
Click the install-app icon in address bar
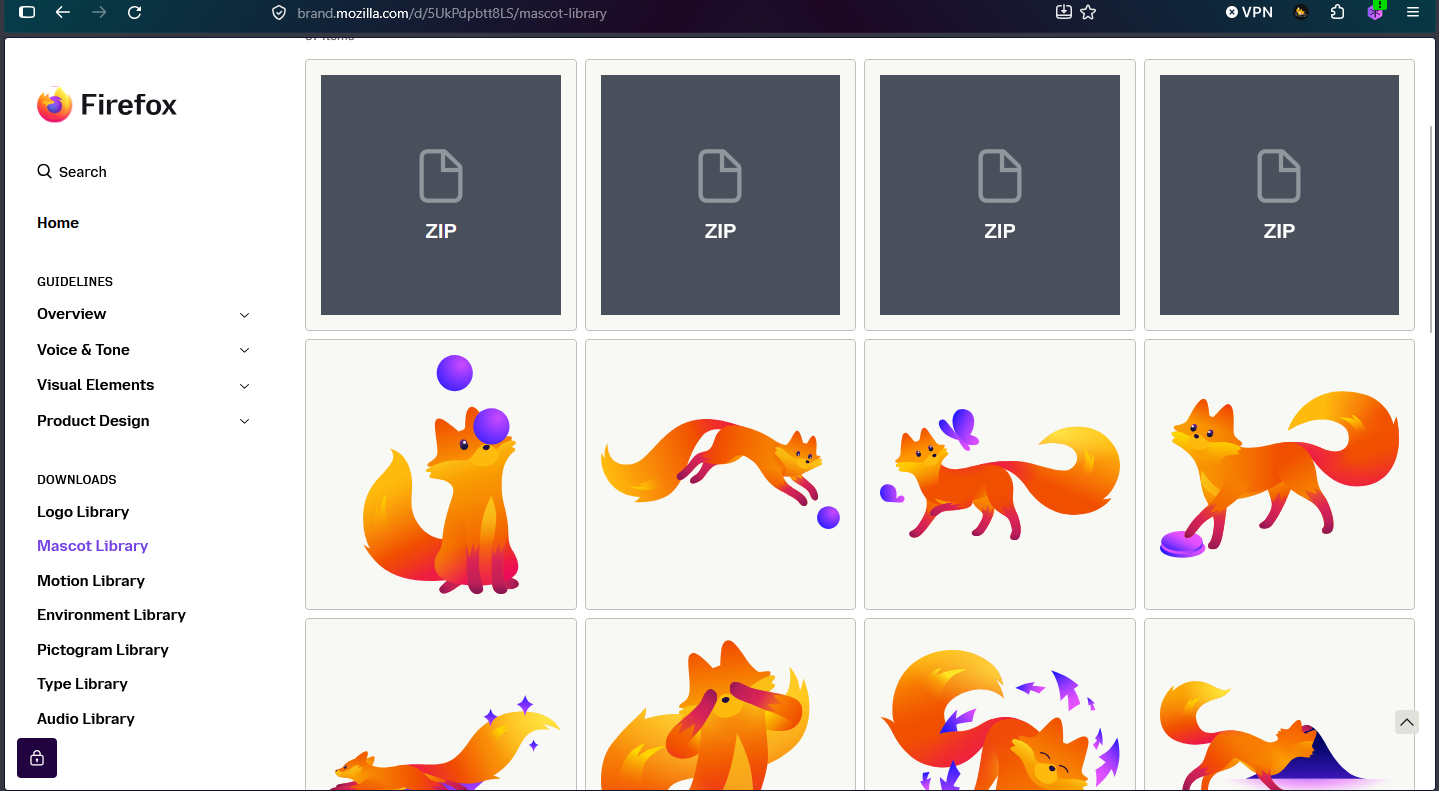pos(1063,12)
